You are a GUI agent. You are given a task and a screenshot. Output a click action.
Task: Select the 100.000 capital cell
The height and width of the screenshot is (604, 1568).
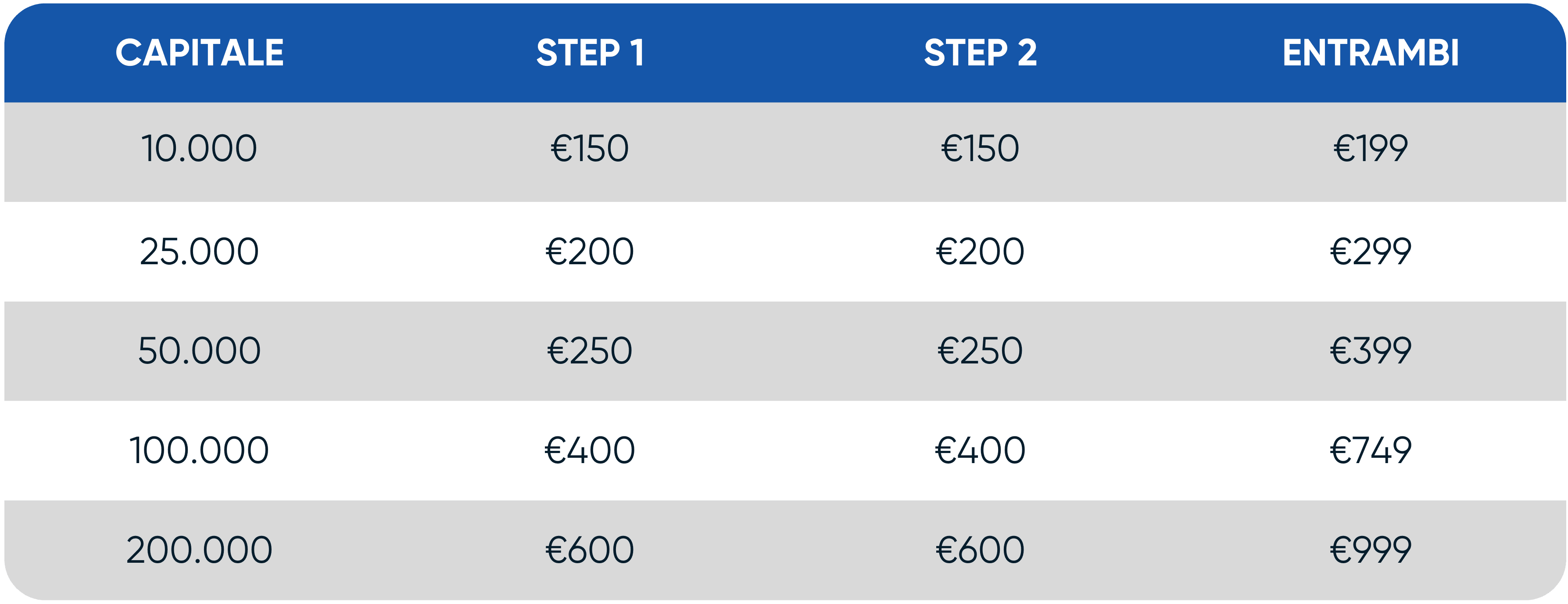pos(199,450)
